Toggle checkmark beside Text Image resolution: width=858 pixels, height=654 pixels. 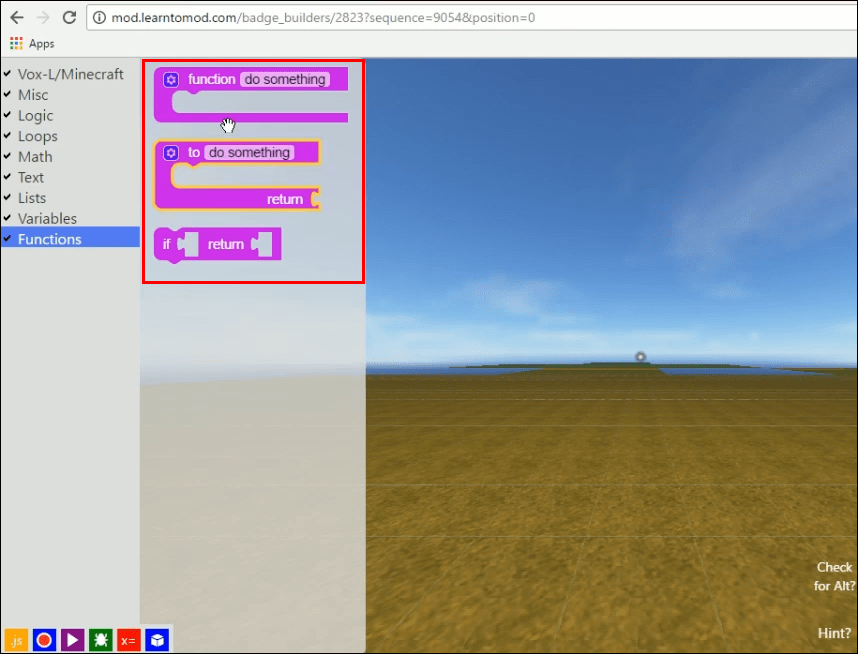coord(7,177)
